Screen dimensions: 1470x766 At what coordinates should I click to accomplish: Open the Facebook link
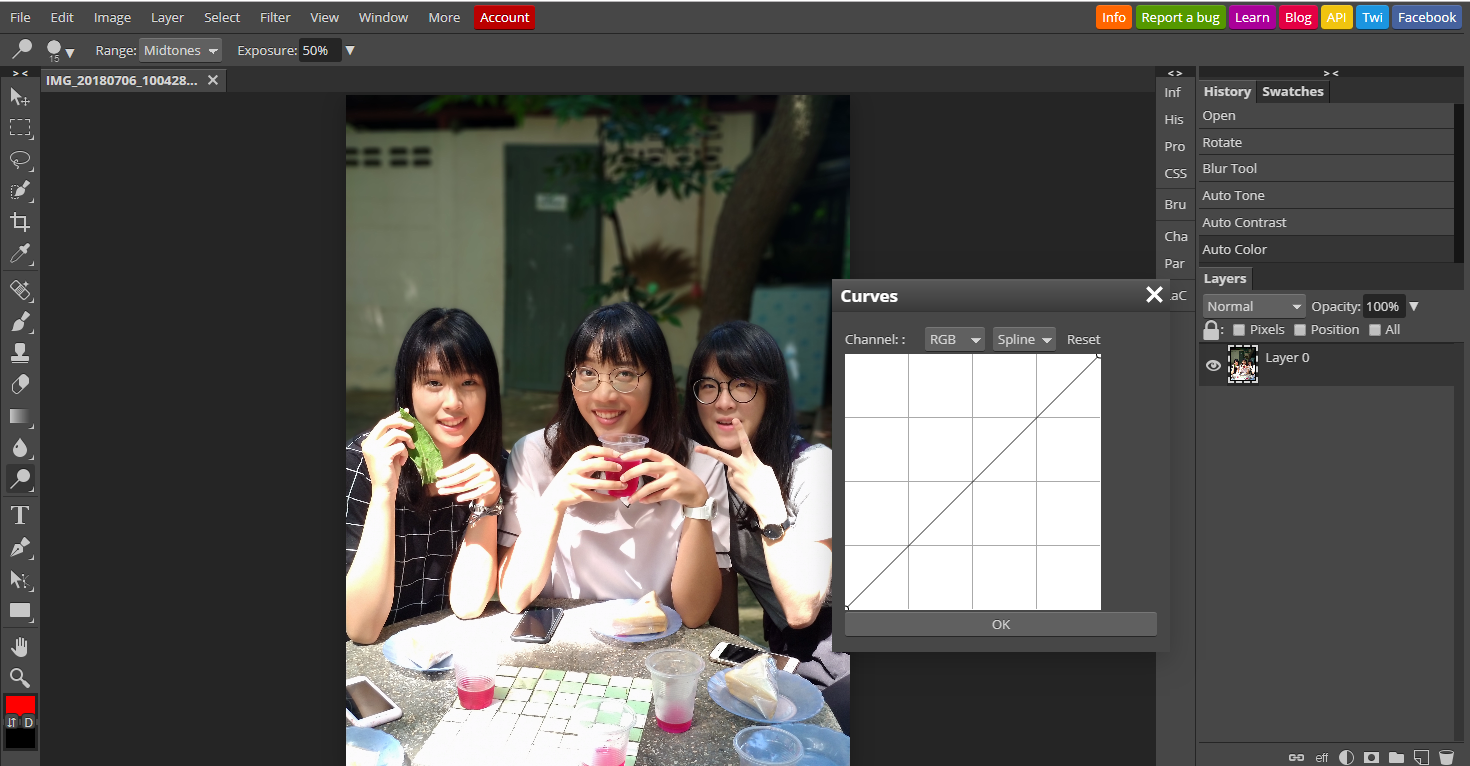(1427, 17)
